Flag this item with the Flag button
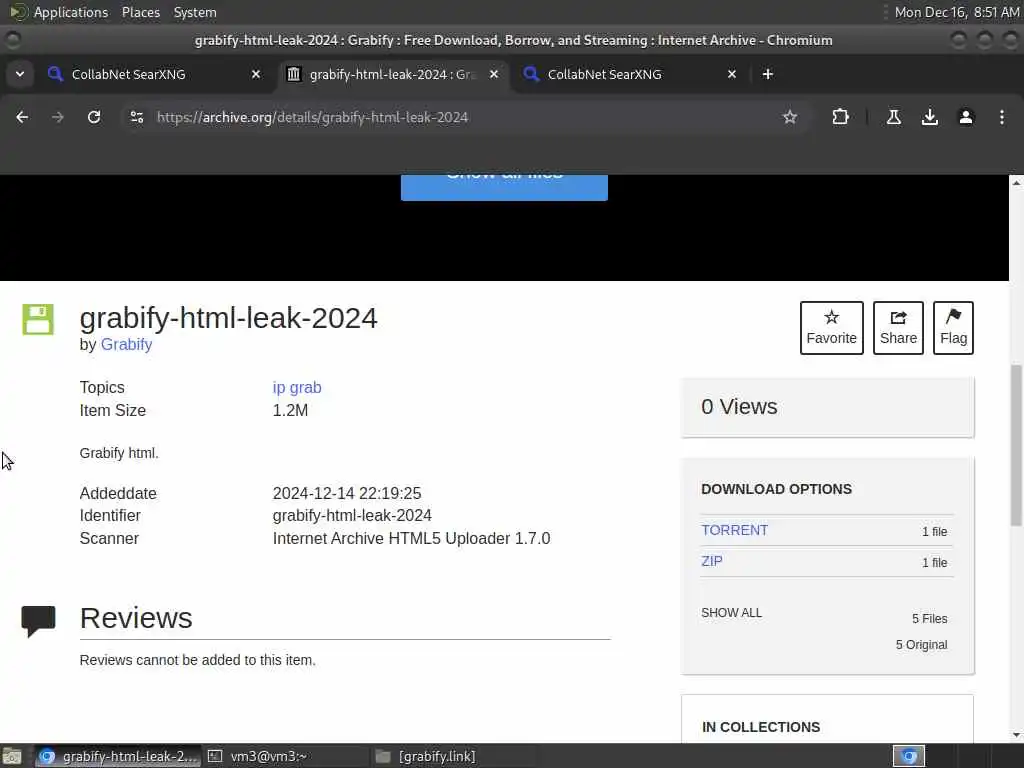 tap(953, 328)
